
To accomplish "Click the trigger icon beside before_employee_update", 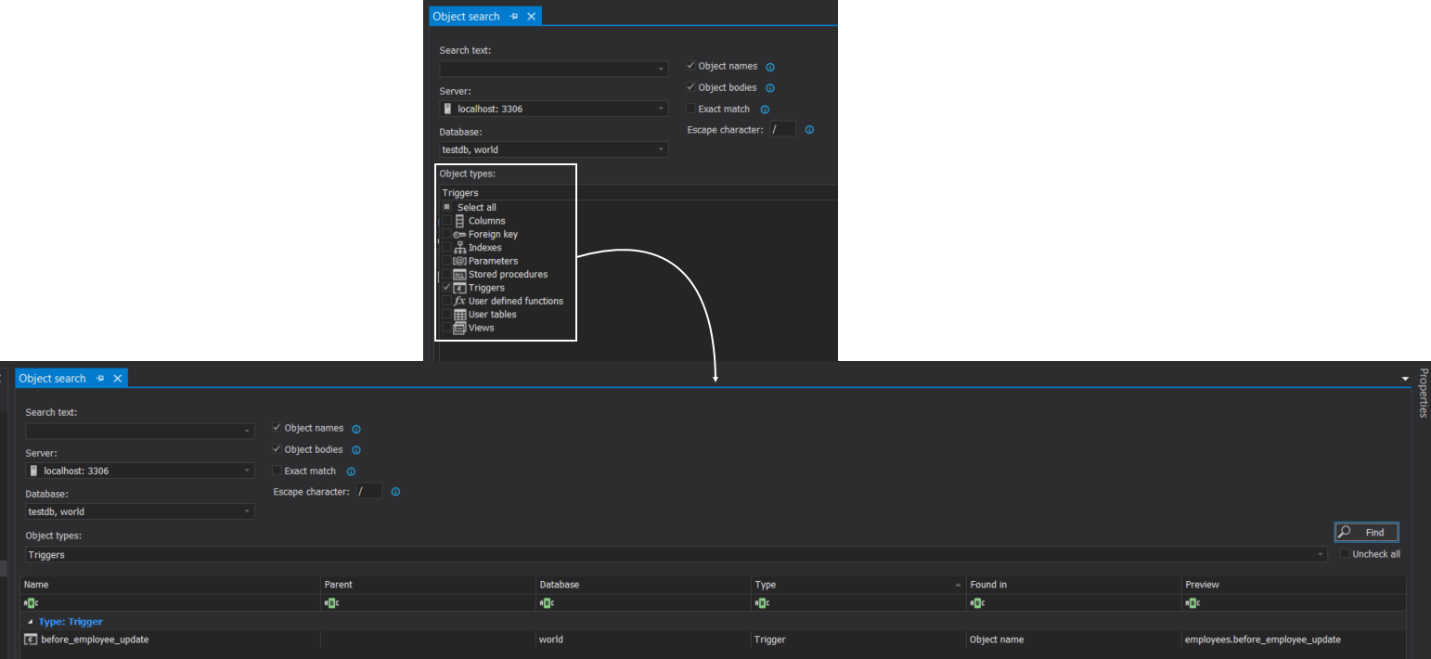I will [x=31, y=639].
